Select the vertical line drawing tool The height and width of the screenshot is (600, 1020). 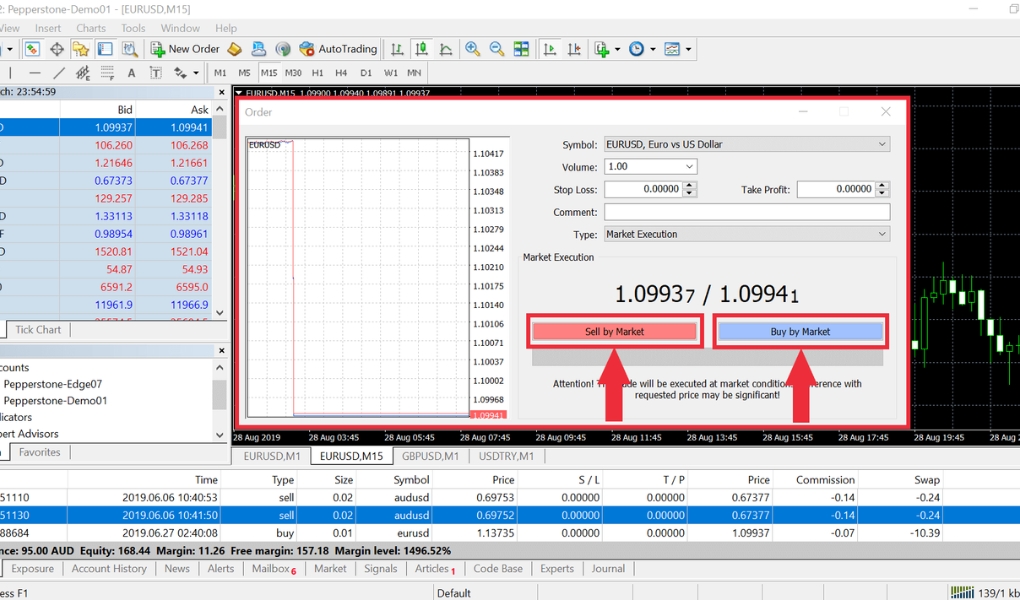pyautogui.click(x=10, y=73)
